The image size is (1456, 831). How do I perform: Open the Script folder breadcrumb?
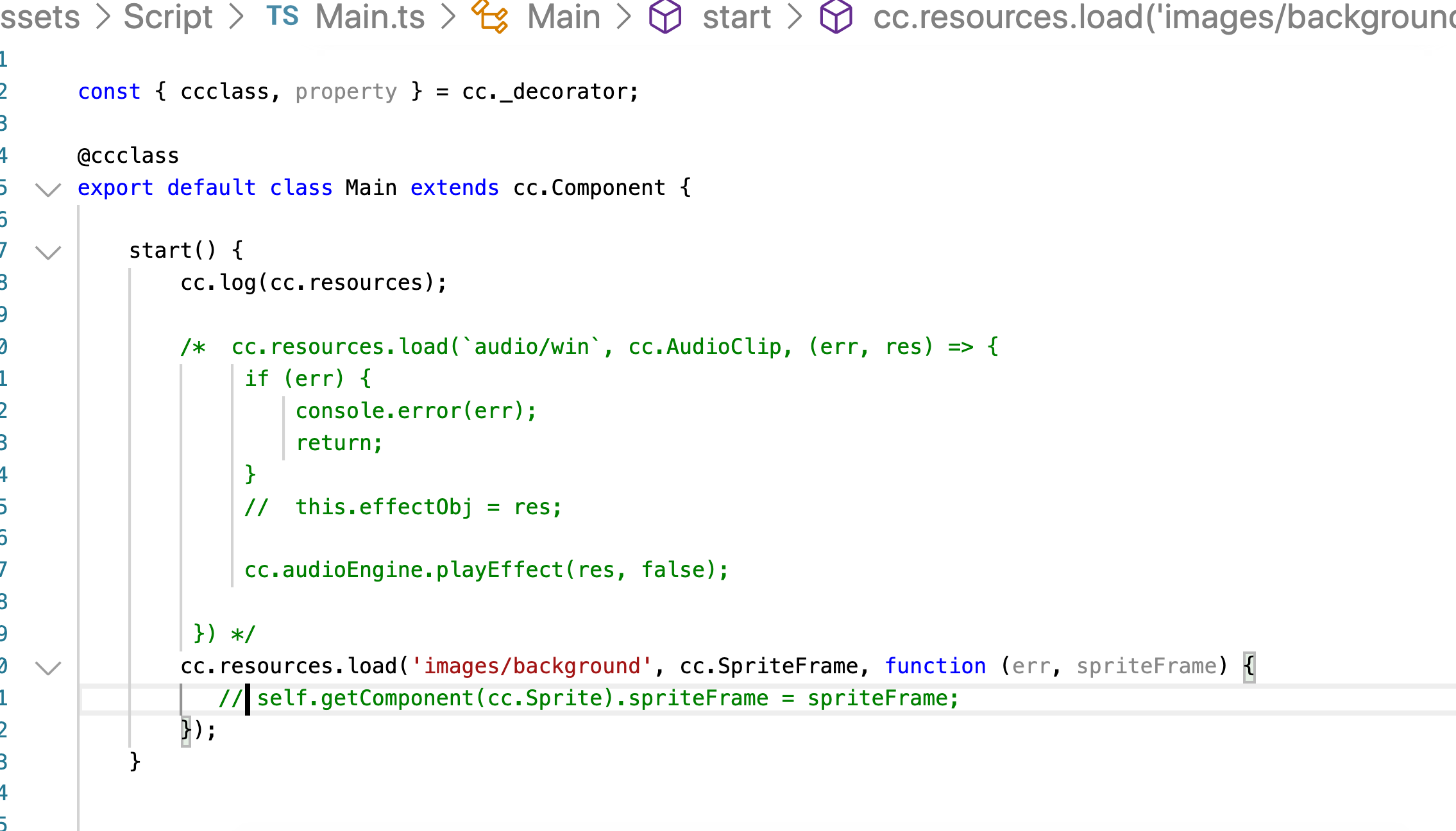168,17
